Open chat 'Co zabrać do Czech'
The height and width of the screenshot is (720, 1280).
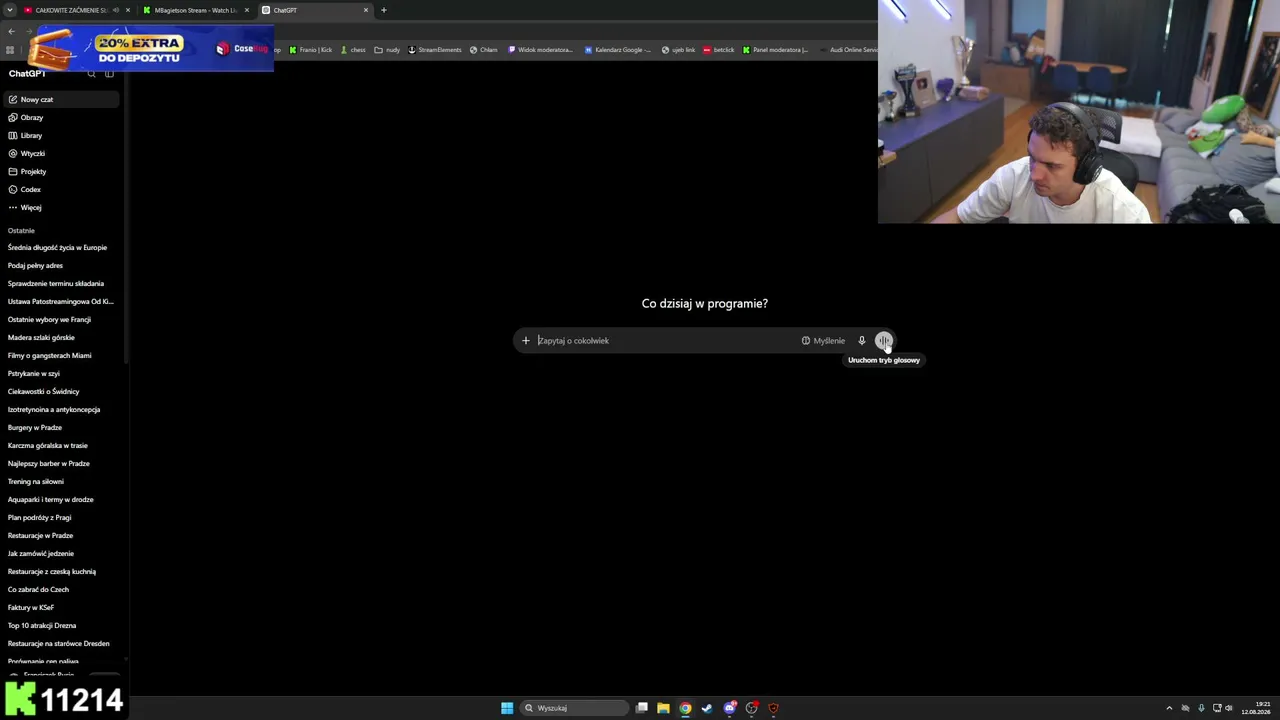coord(61,590)
